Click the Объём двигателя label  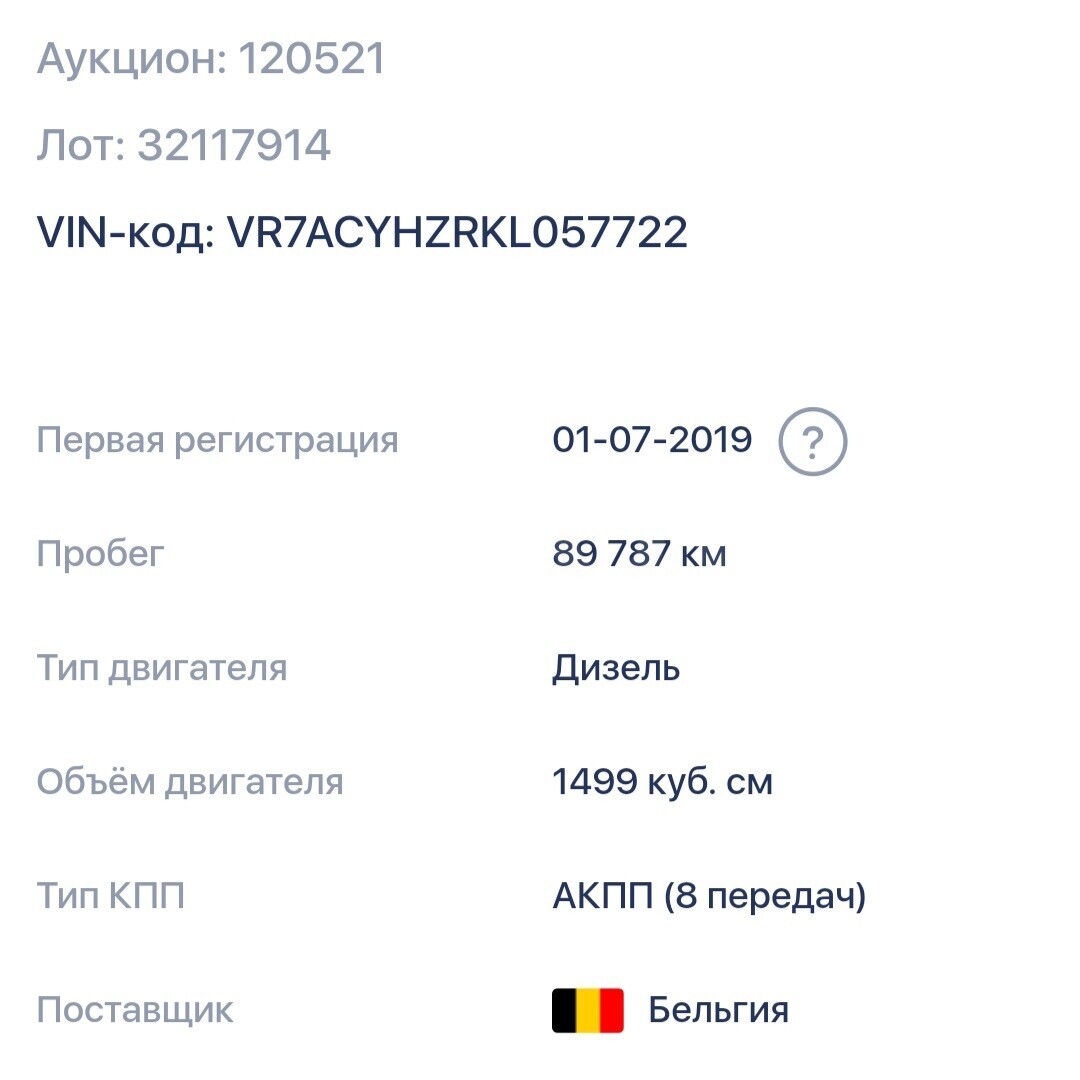point(190,782)
